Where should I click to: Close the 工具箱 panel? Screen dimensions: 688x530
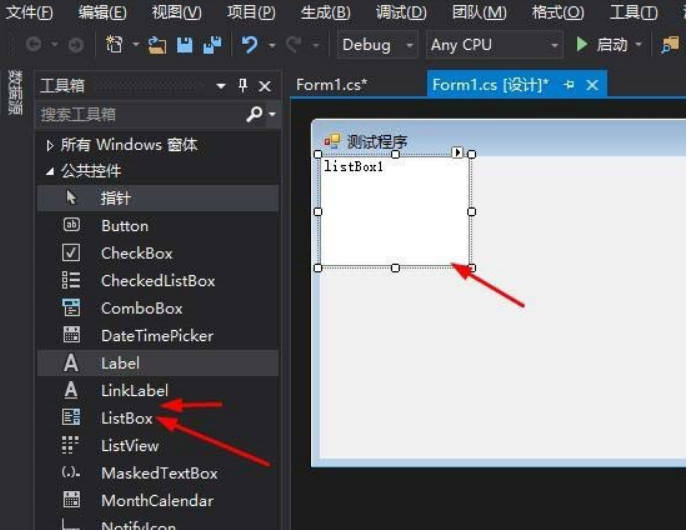point(265,86)
